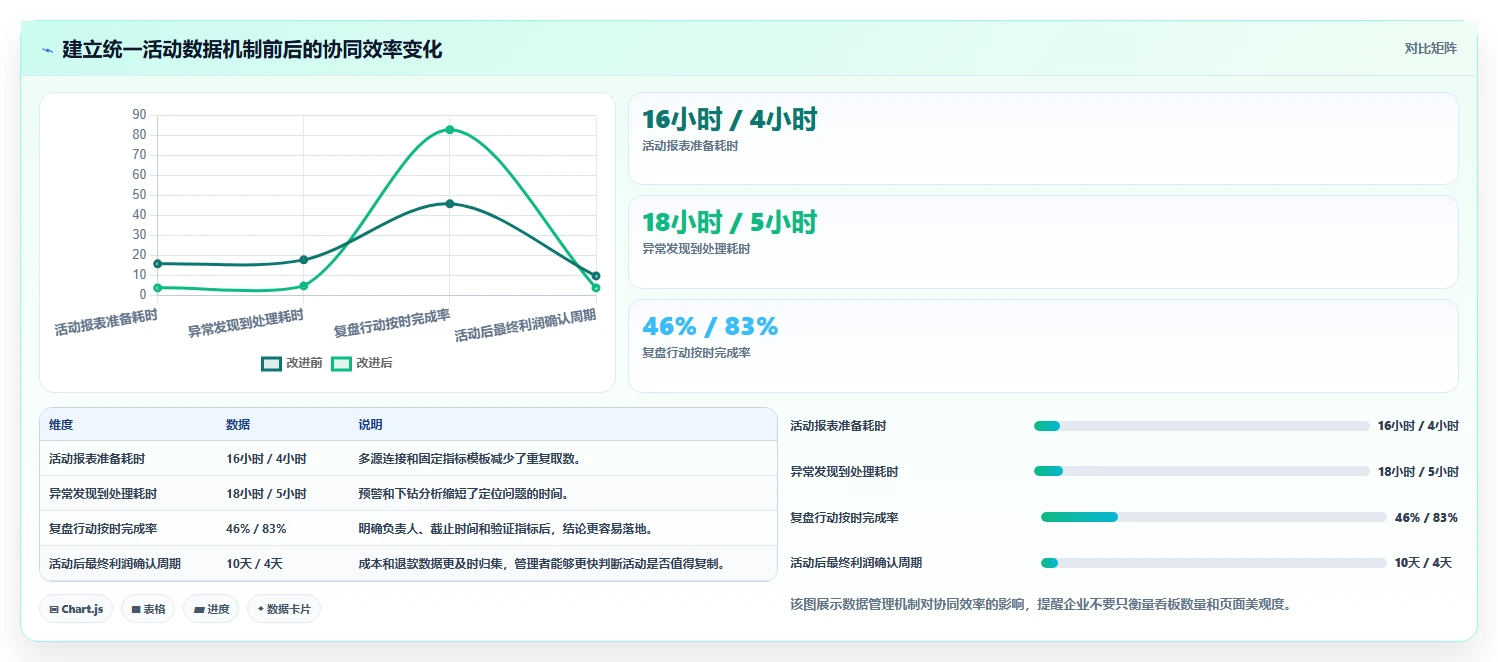Click the 进度 tag chip
The image size is (1498, 662).
click(x=211, y=609)
